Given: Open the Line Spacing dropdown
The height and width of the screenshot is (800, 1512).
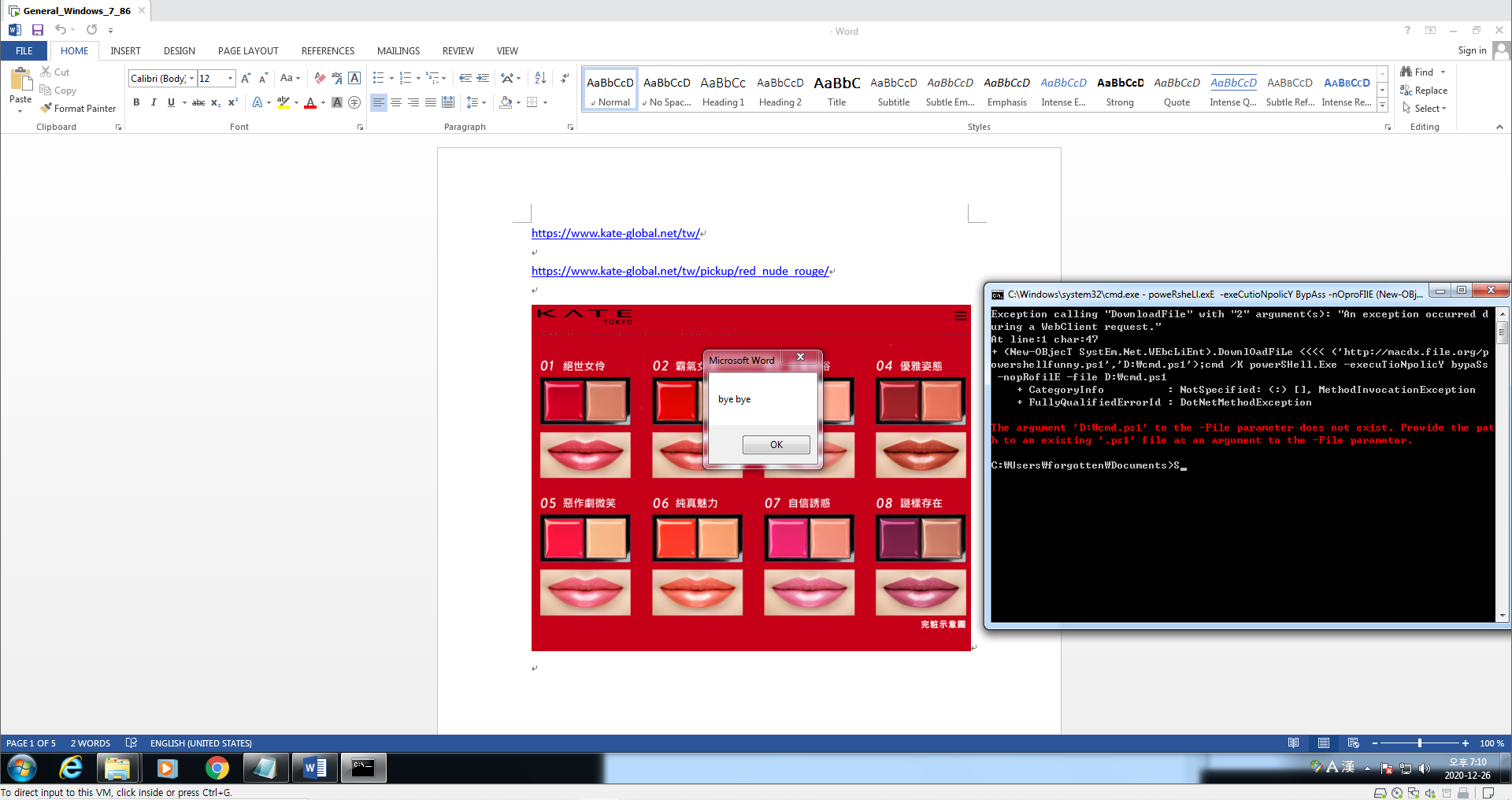Looking at the screenshot, I should click(x=476, y=102).
